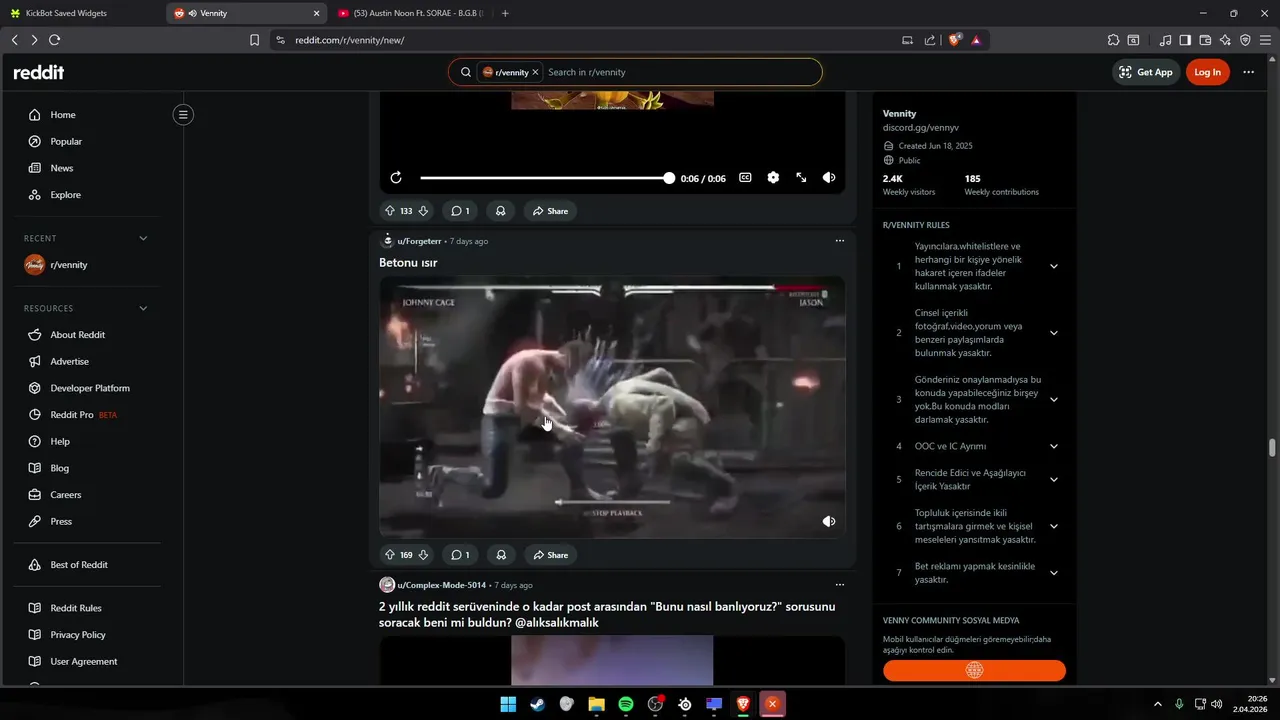Make the top video fullscreen

click(x=801, y=178)
